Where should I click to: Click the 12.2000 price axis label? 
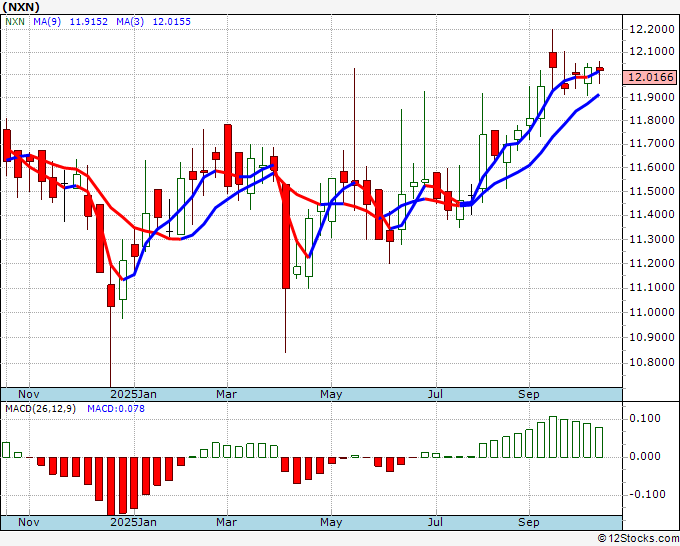(651, 29)
